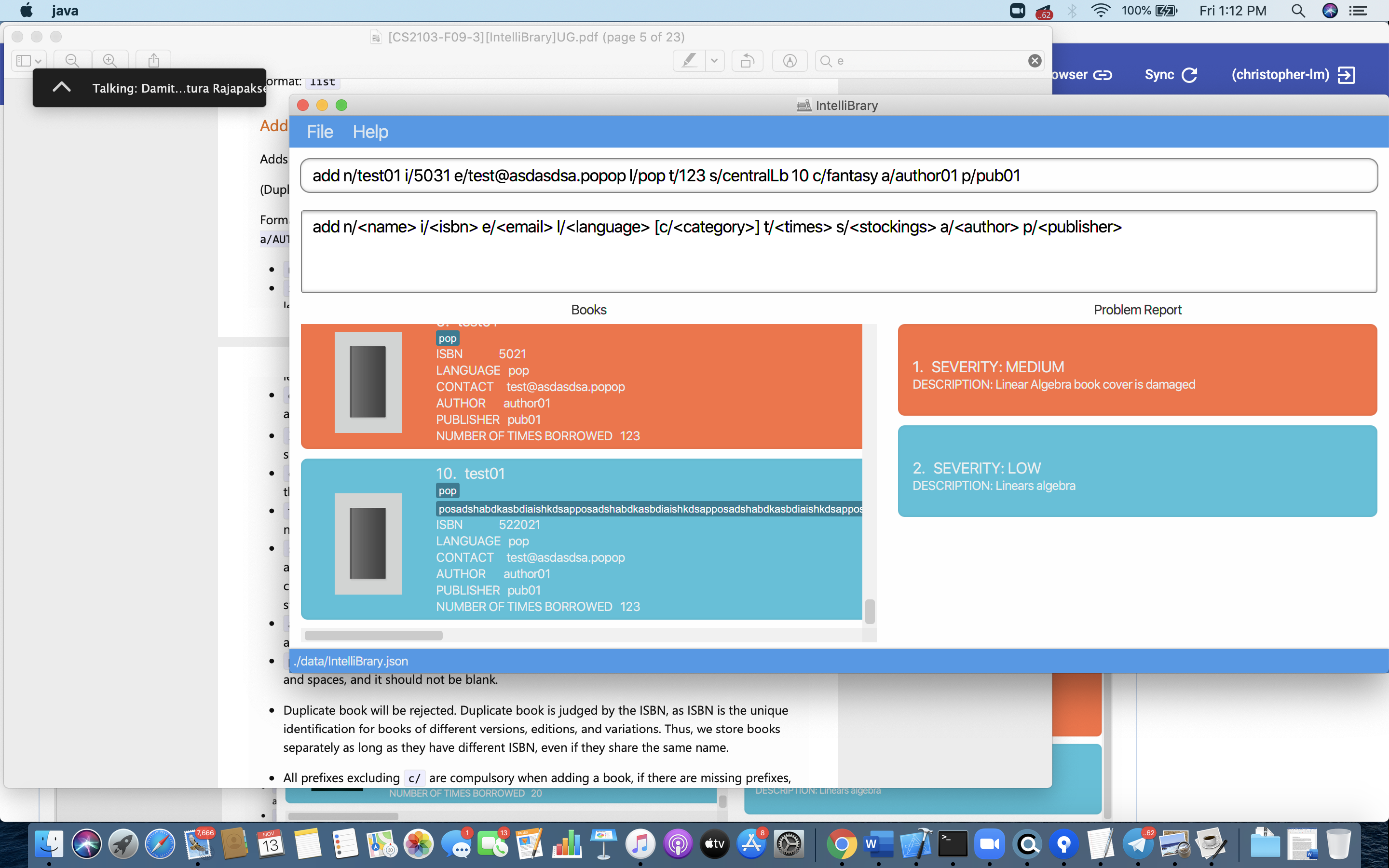Open the Help menu in IntelliBrary

coord(370,132)
